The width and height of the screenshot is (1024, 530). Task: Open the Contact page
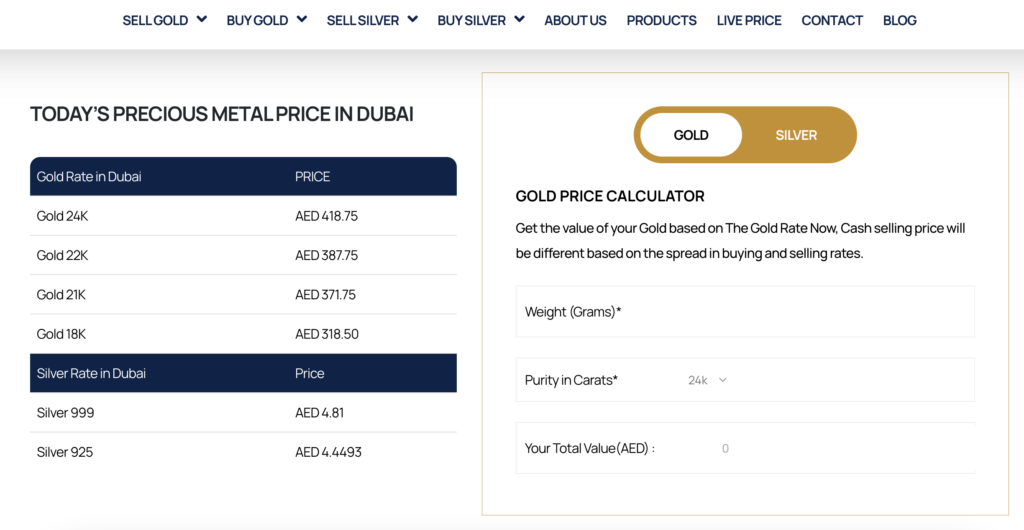pos(832,20)
